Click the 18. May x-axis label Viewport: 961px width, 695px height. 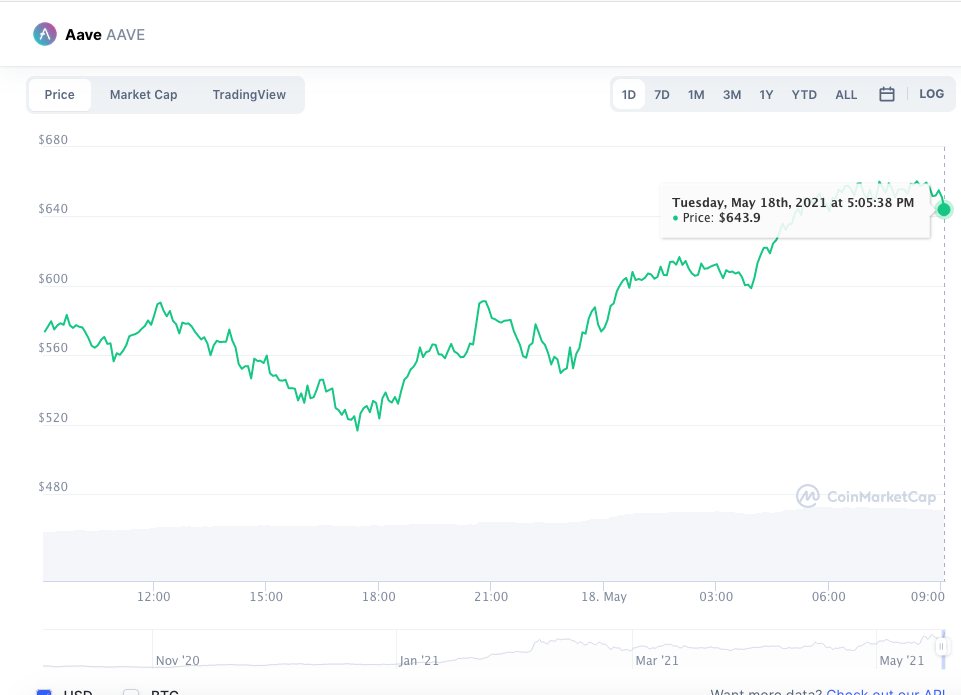(604, 596)
